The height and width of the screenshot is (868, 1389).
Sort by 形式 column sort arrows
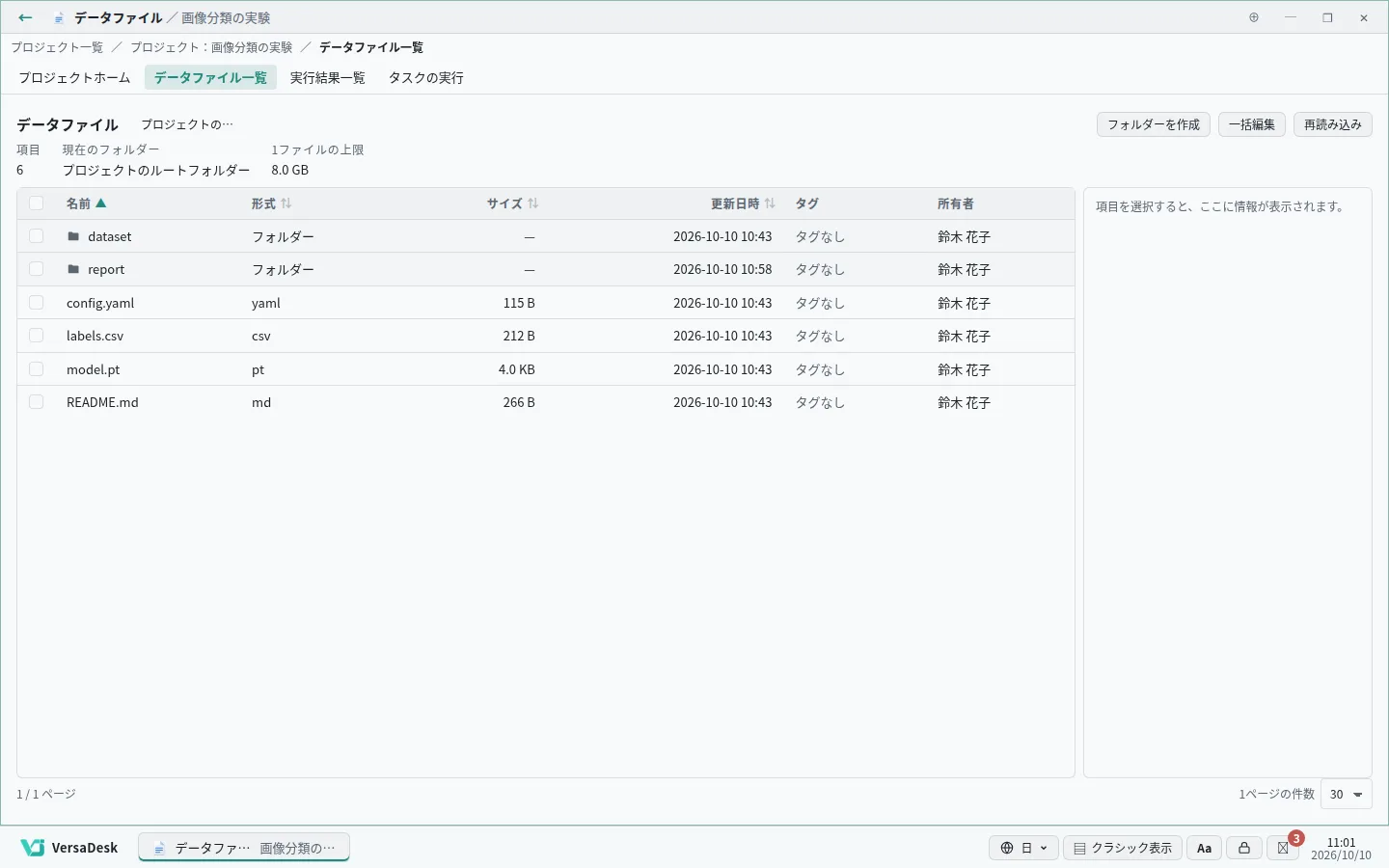(x=286, y=203)
